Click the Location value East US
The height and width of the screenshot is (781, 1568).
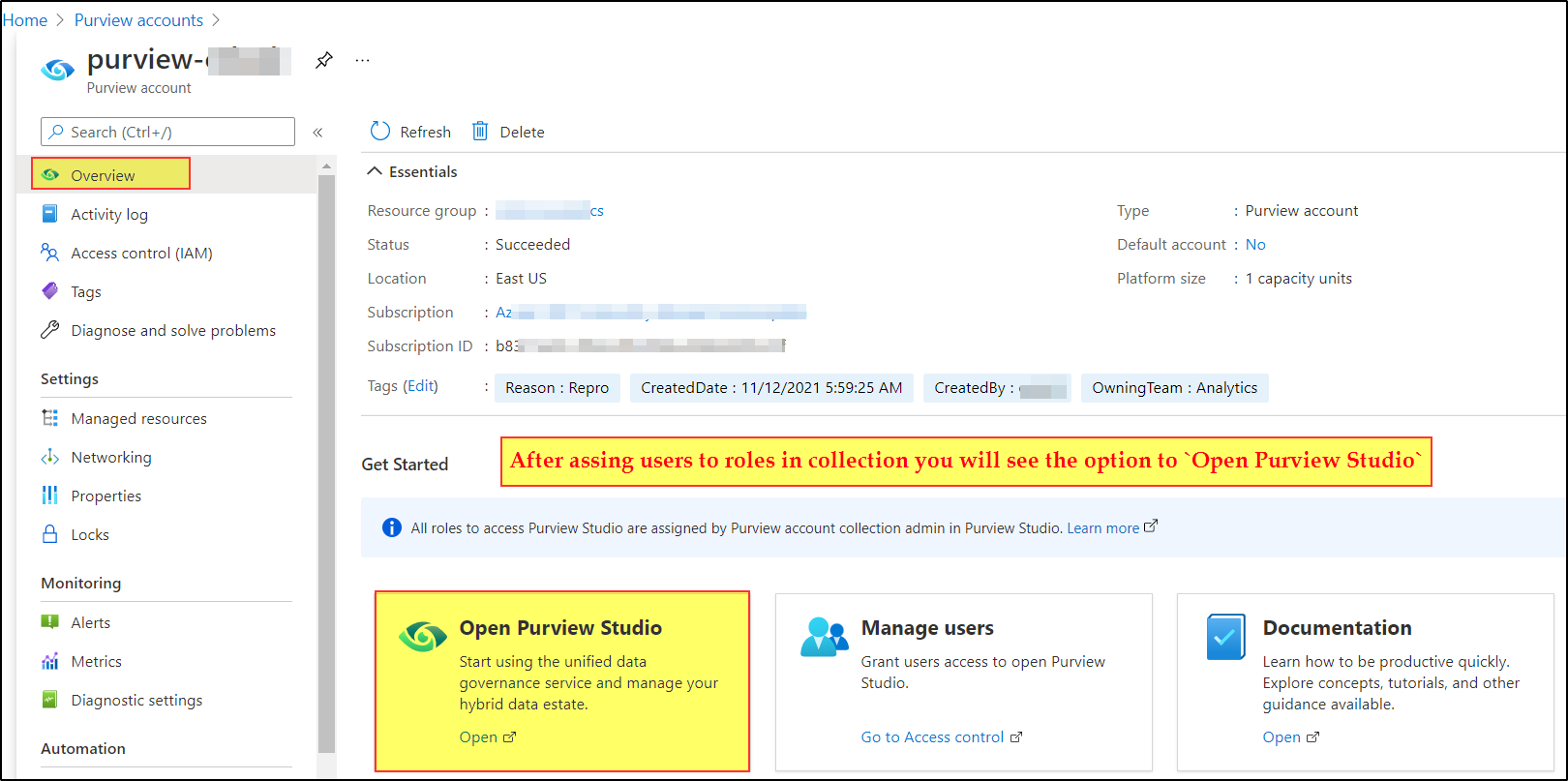521,279
